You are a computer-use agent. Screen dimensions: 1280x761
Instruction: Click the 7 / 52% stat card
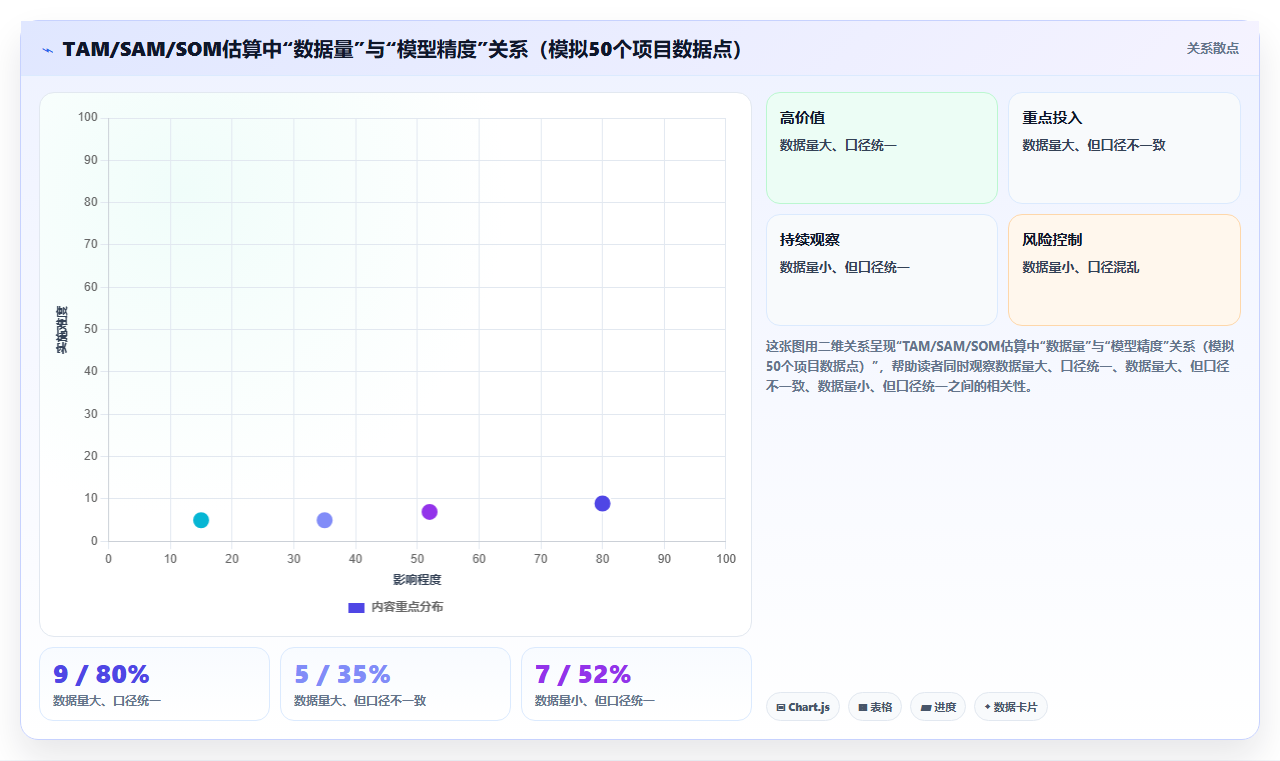[x=636, y=684]
